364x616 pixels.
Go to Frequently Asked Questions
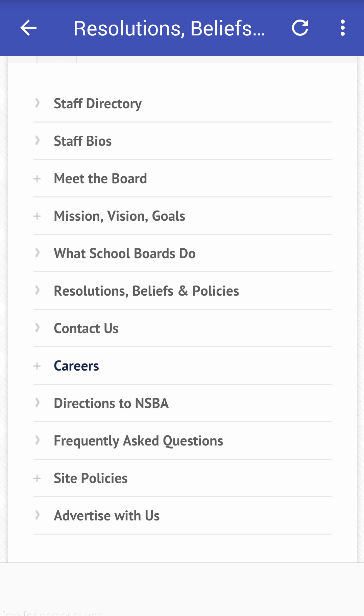(x=138, y=441)
